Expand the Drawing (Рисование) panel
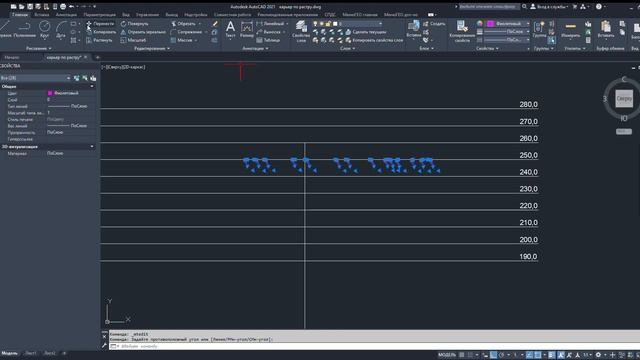640x360 pixels. [39, 48]
